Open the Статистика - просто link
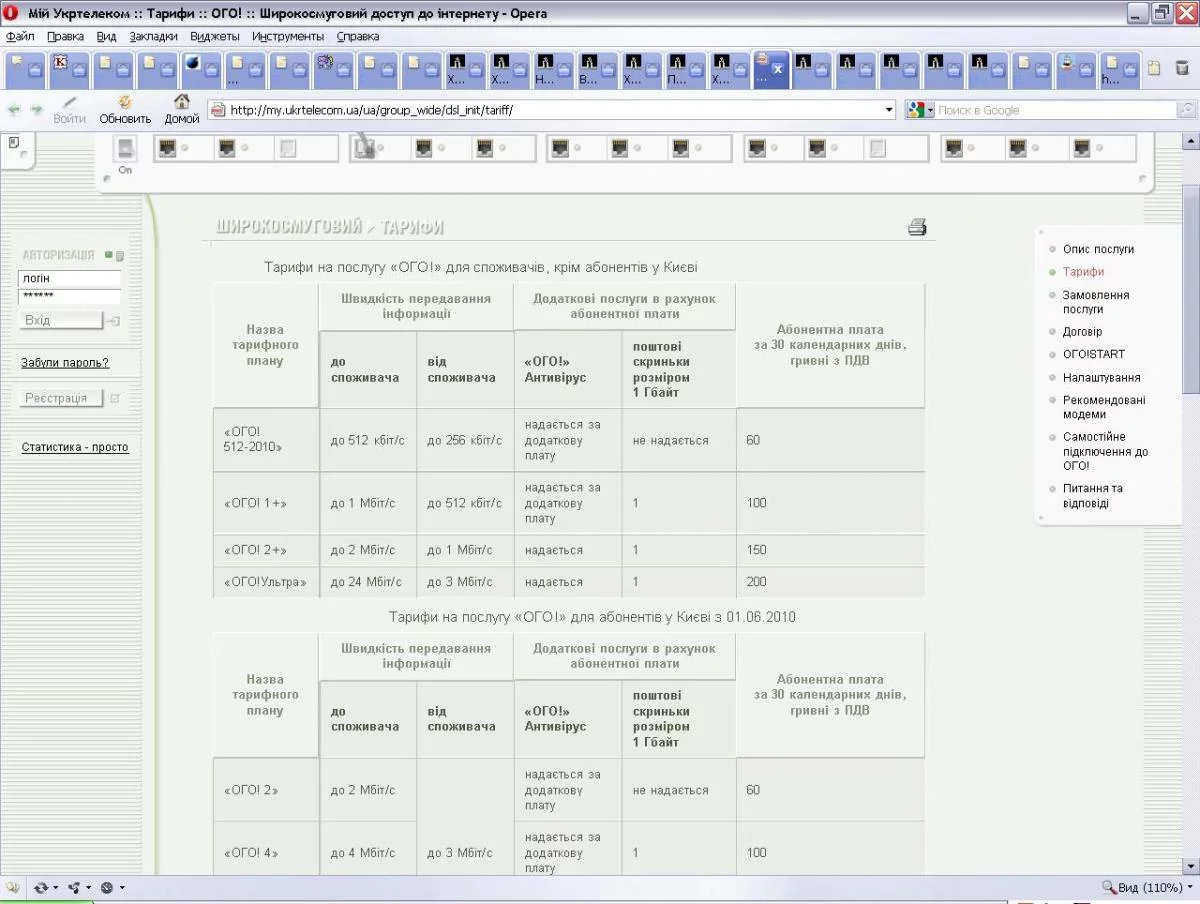 click(x=75, y=447)
